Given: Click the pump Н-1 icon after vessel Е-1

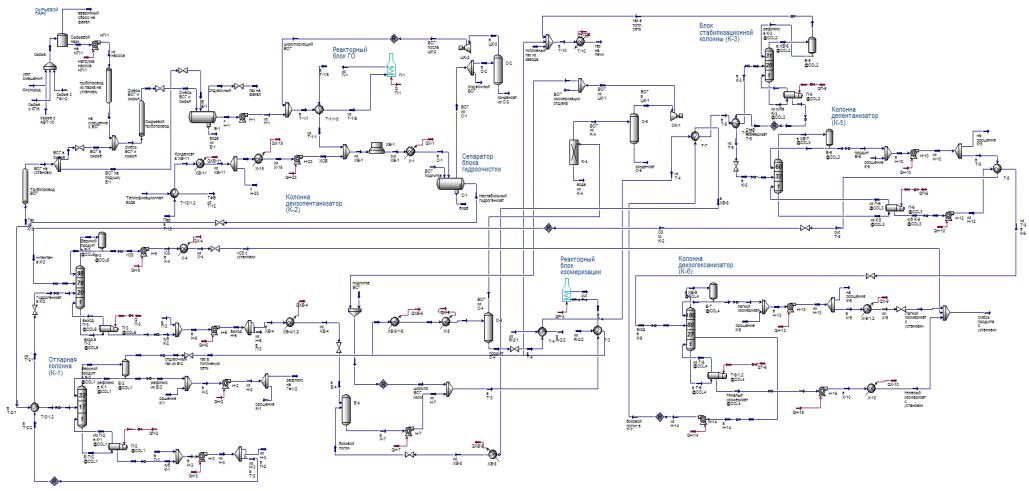Looking at the screenshot, I should [242, 117].
